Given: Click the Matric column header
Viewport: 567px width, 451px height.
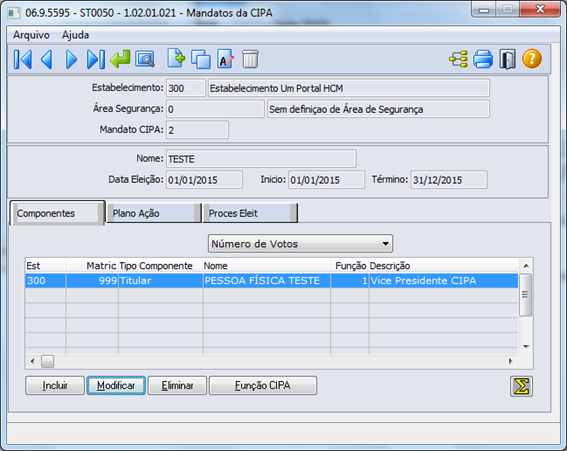Looking at the screenshot, I should tap(92, 266).
